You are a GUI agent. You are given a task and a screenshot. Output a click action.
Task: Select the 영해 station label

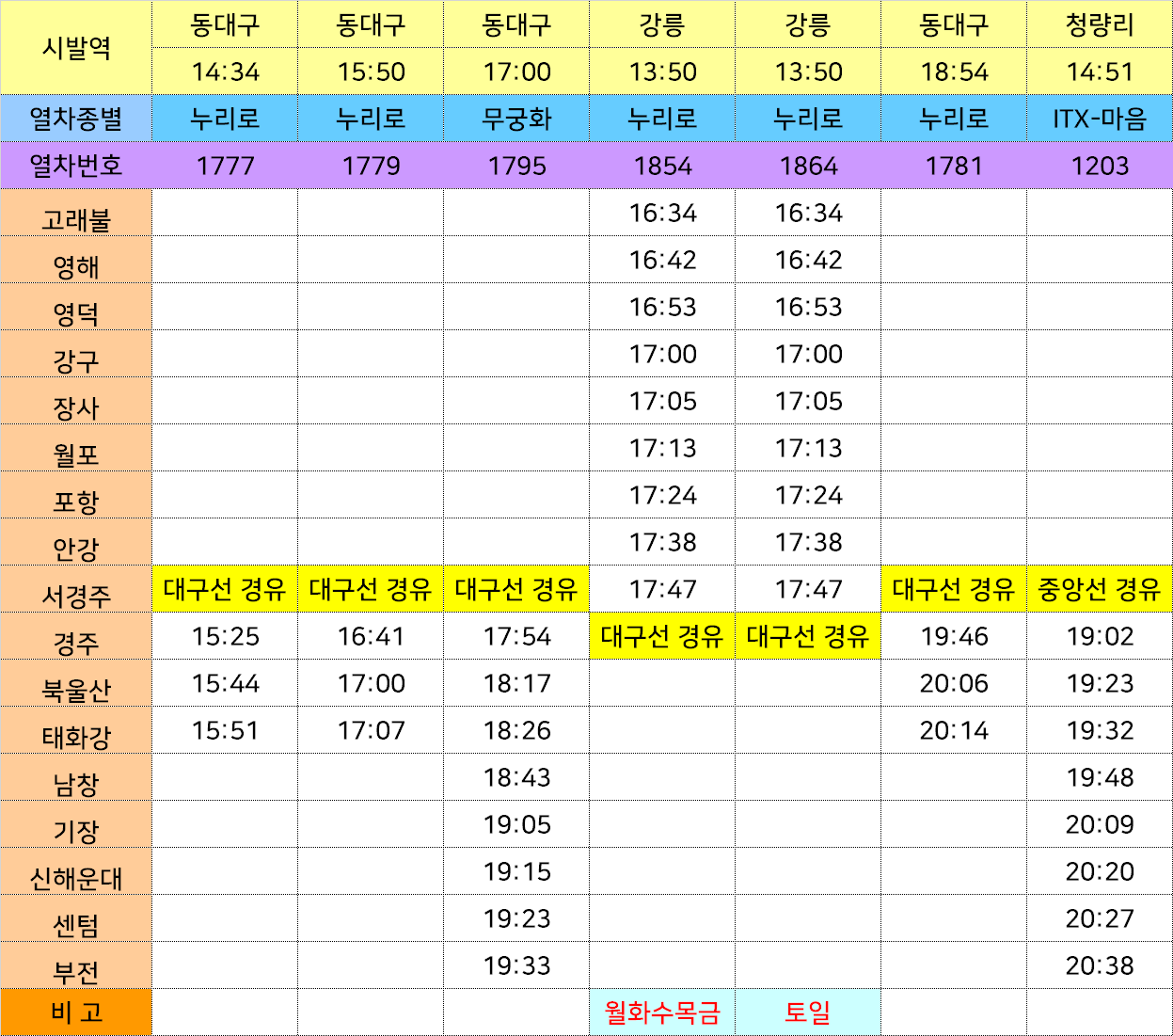tap(76, 260)
